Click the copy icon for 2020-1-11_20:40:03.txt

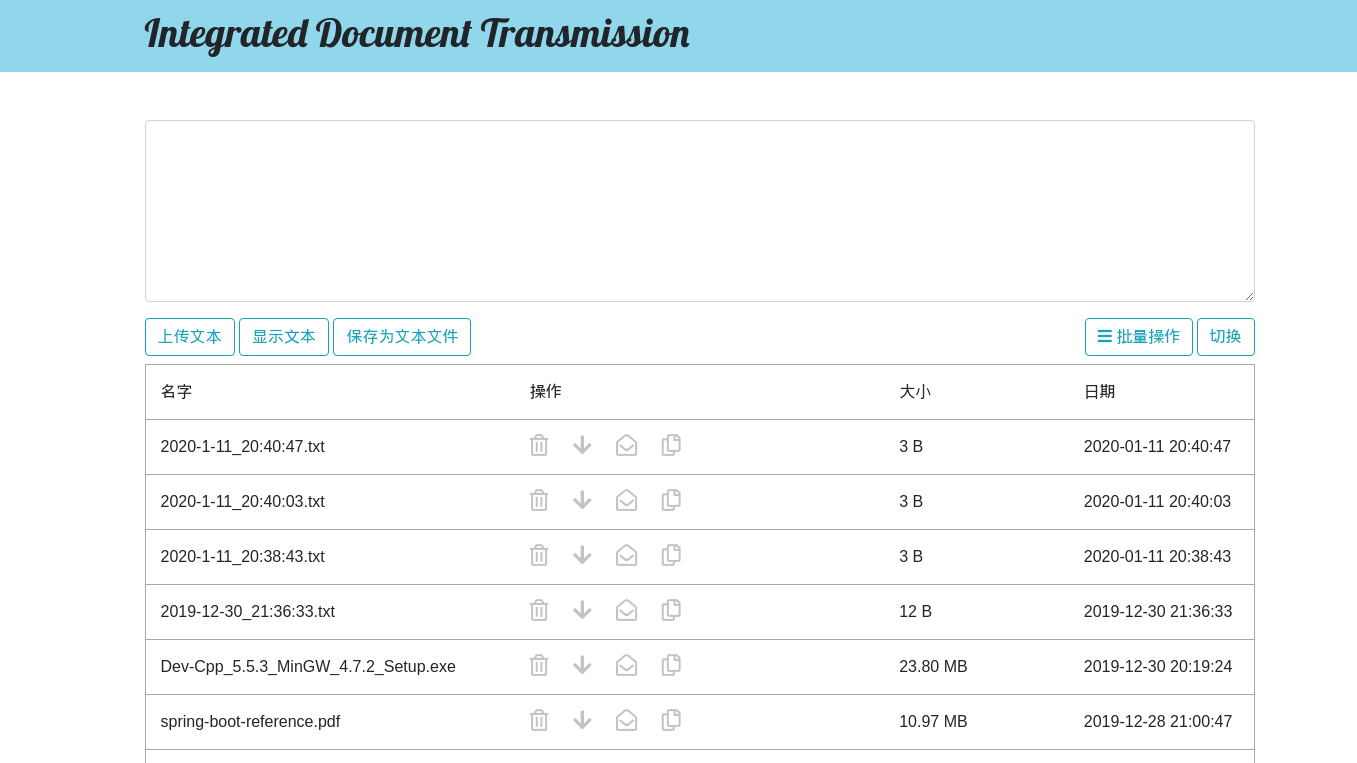point(671,501)
